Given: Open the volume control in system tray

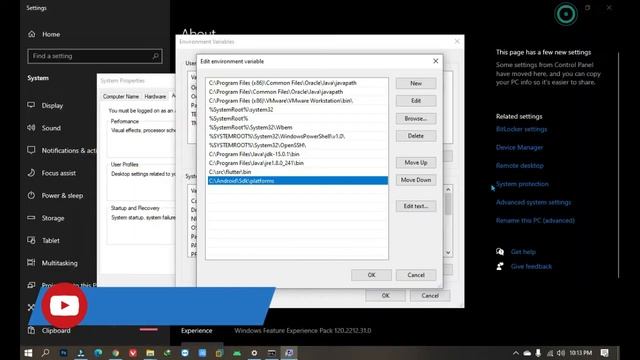Looking at the screenshot, I should click(x=561, y=353).
